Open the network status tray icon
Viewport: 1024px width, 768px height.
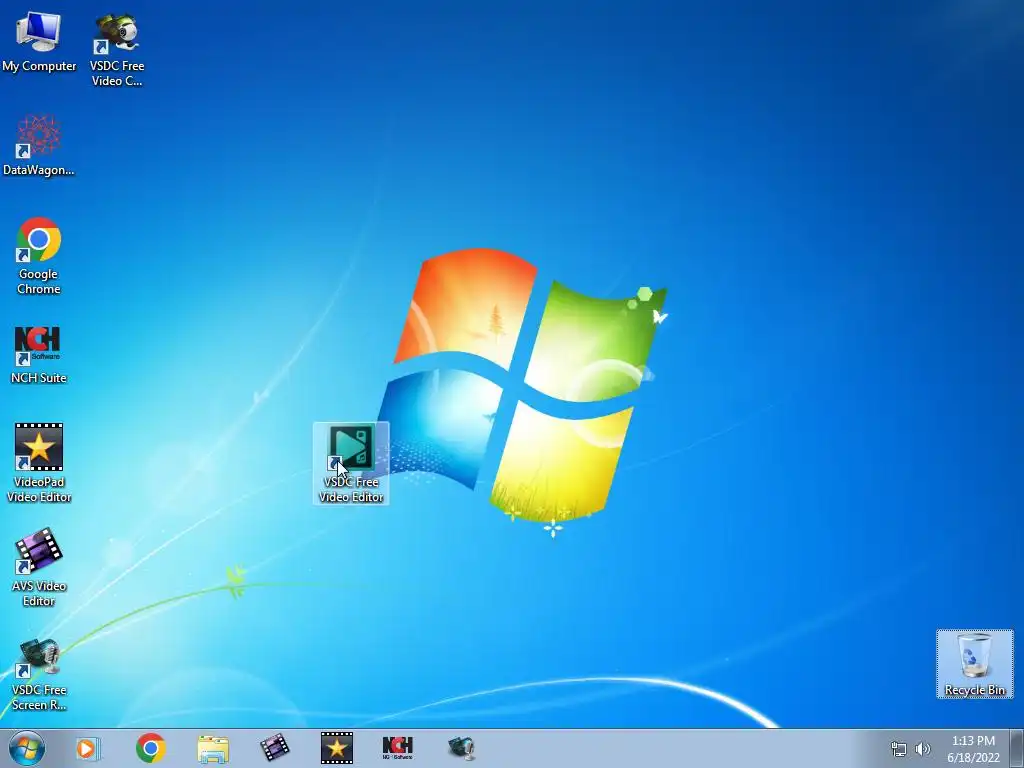(x=899, y=749)
